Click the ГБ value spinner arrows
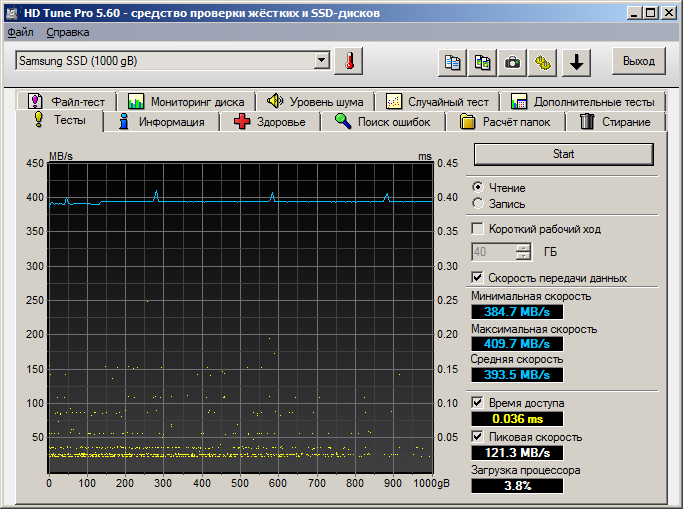683x509 pixels. (524, 251)
